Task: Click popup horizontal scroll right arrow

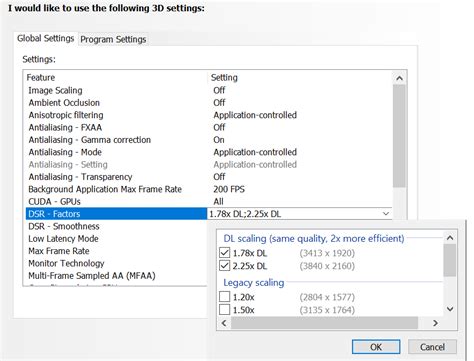Action: pos(435,323)
